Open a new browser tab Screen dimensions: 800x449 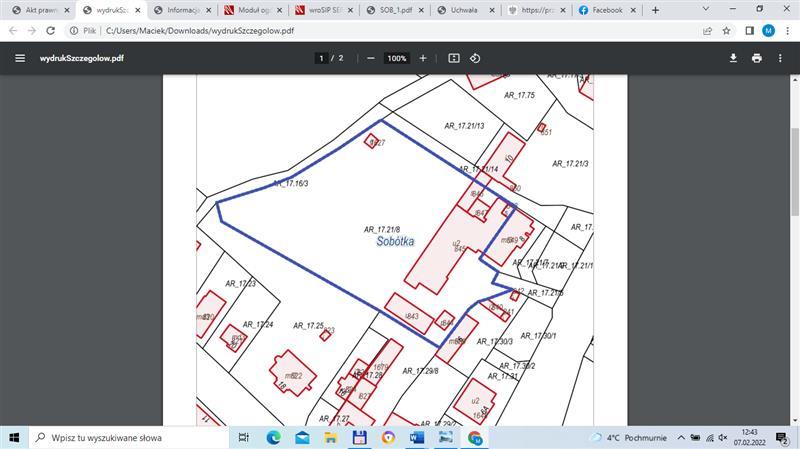(x=656, y=10)
